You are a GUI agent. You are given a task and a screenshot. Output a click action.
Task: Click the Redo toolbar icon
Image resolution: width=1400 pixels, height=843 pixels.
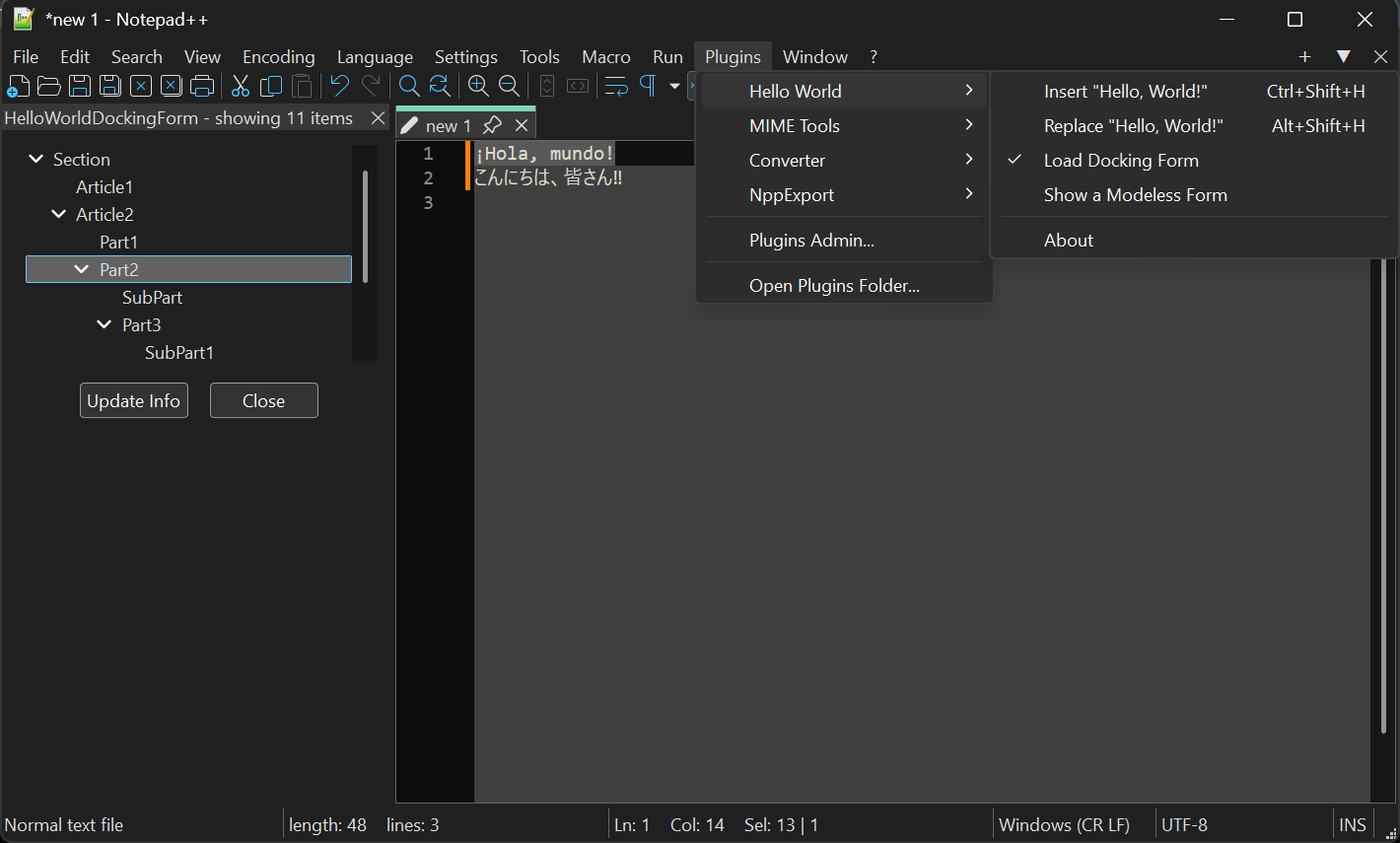(371, 86)
